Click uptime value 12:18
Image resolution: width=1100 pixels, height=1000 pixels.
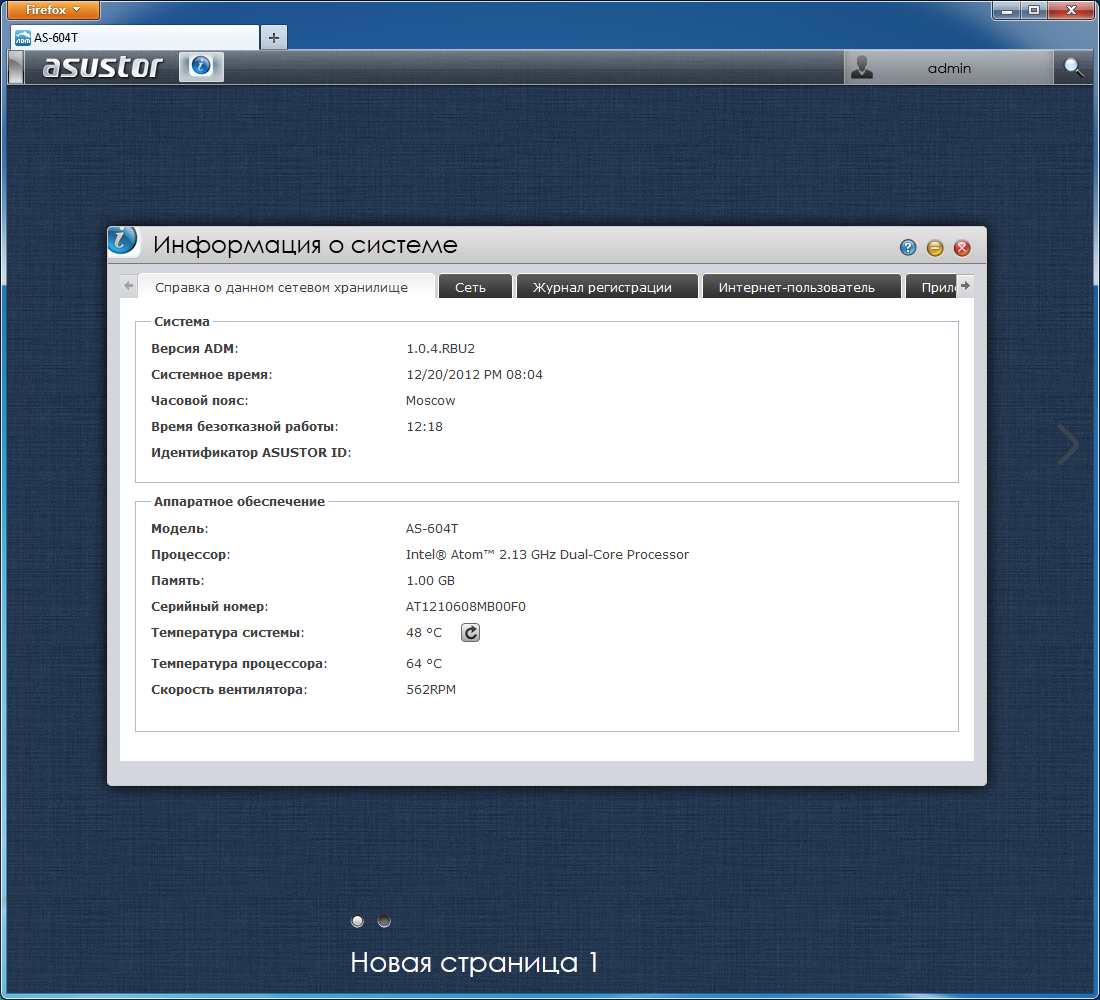click(424, 426)
